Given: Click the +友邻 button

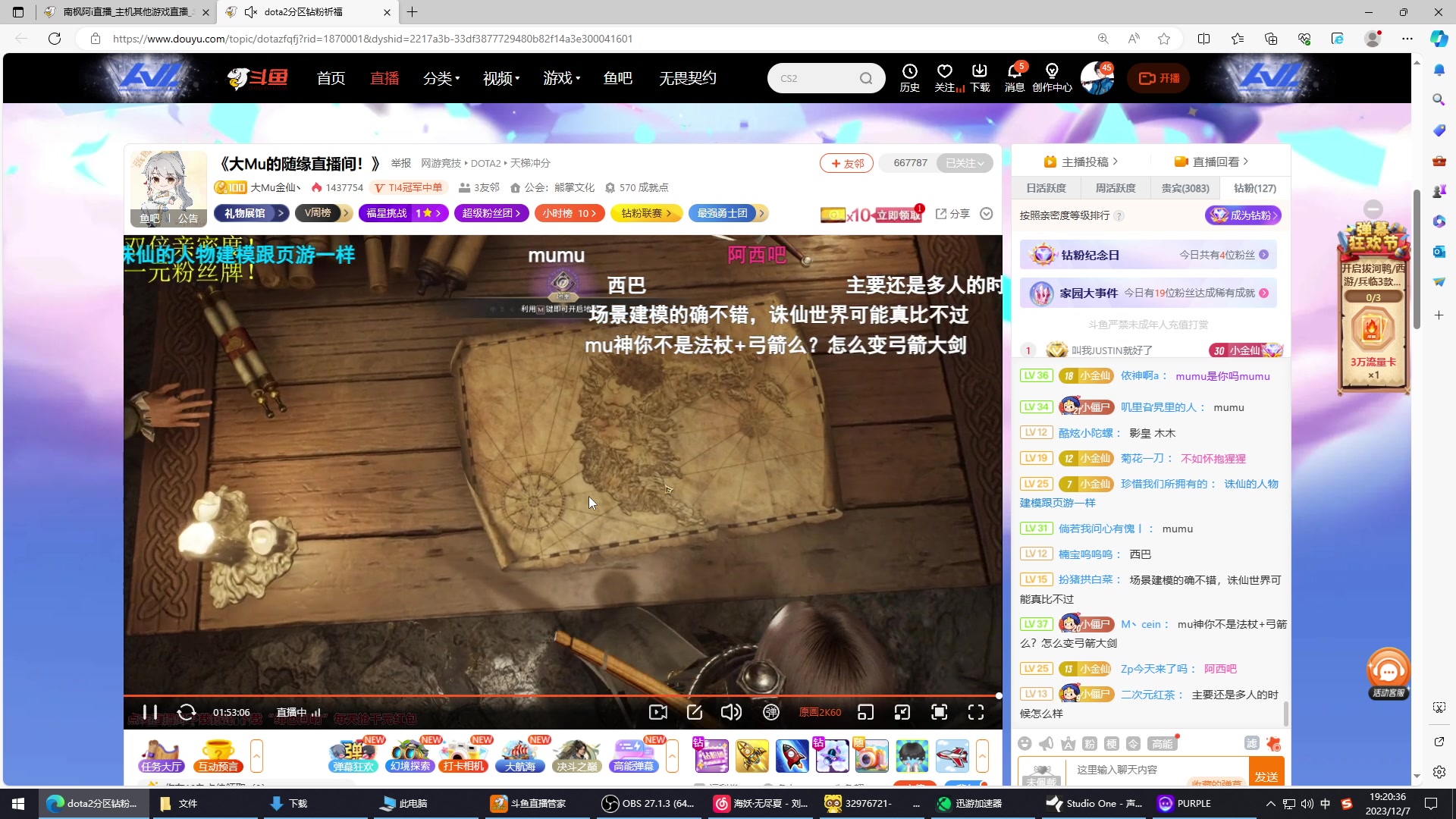Looking at the screenshot, I should (846, 163).
